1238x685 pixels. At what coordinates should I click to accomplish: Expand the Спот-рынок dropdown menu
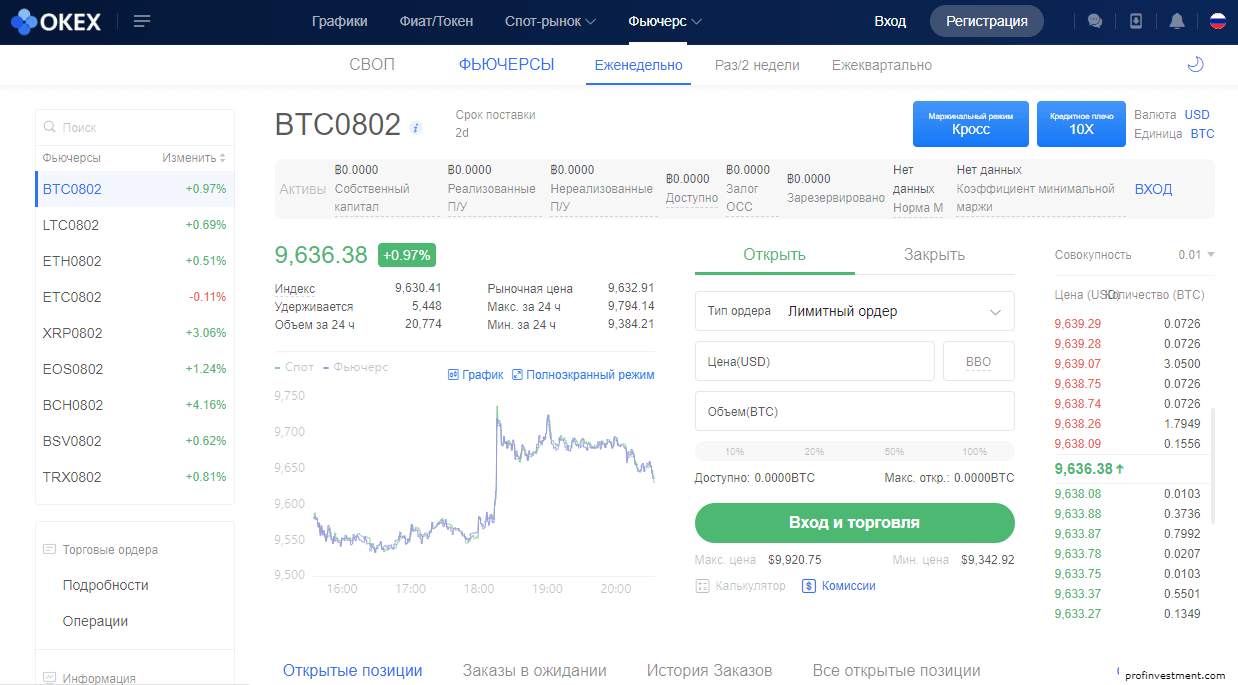point(551,21)
